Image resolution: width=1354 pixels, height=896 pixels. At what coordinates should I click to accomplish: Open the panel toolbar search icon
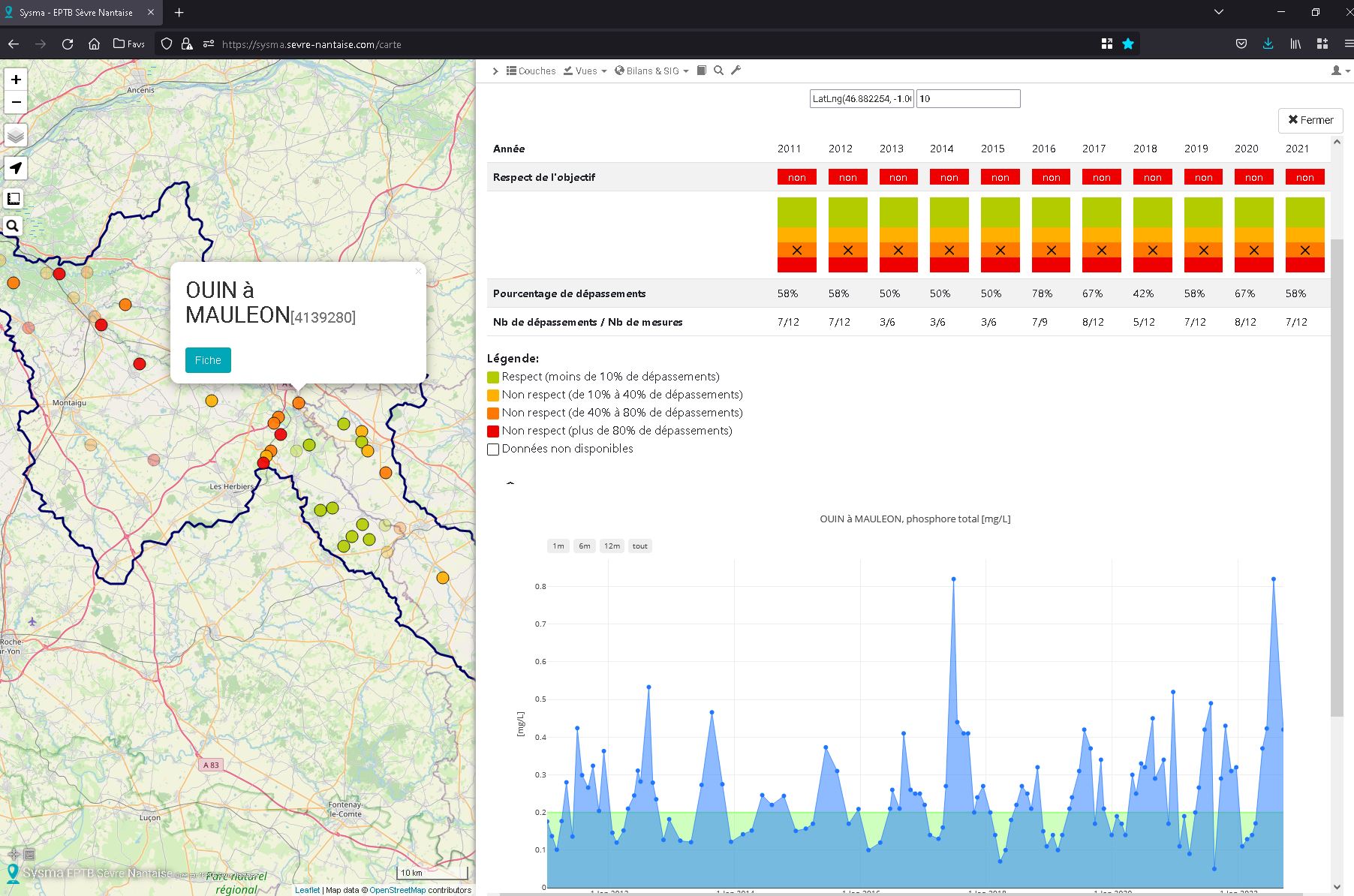[718, 71]
